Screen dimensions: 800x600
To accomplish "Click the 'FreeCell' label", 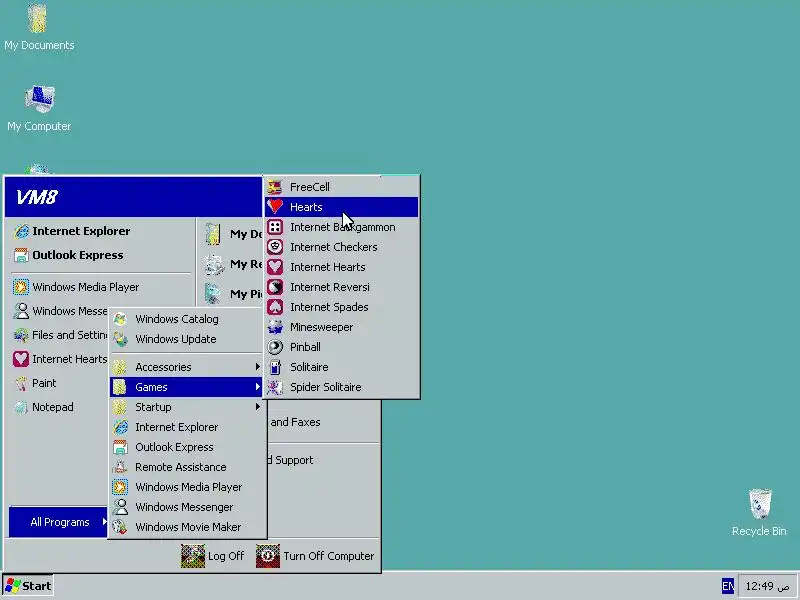I will coord(310,187).
